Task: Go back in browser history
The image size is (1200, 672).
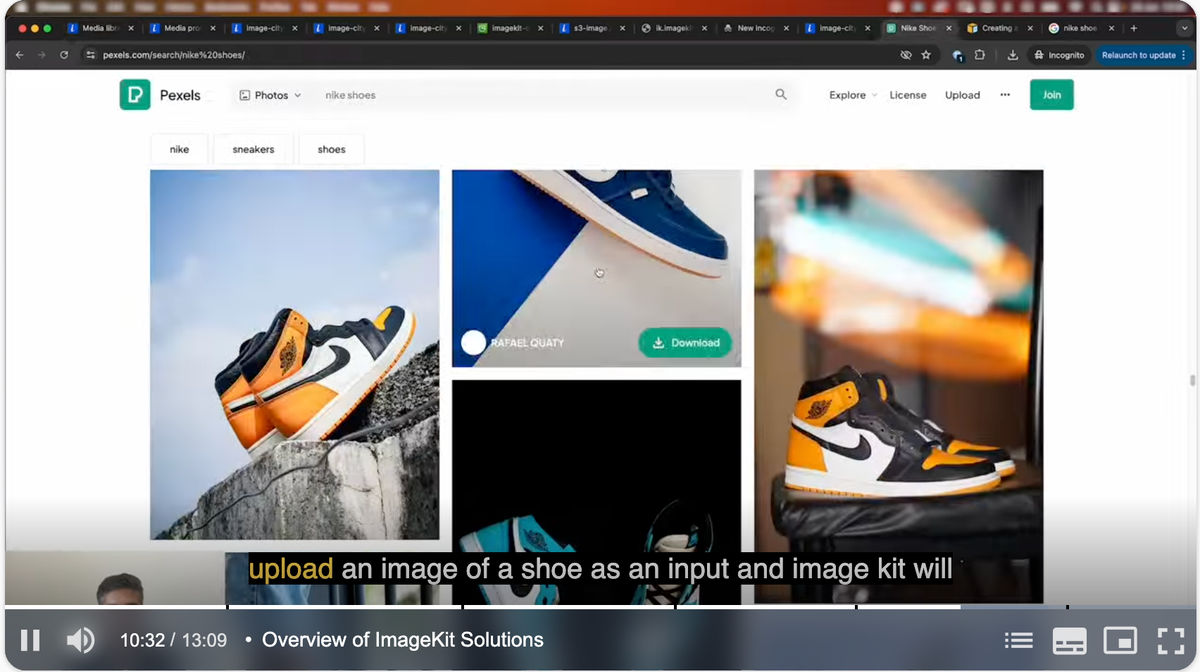Action: [19, 55]
